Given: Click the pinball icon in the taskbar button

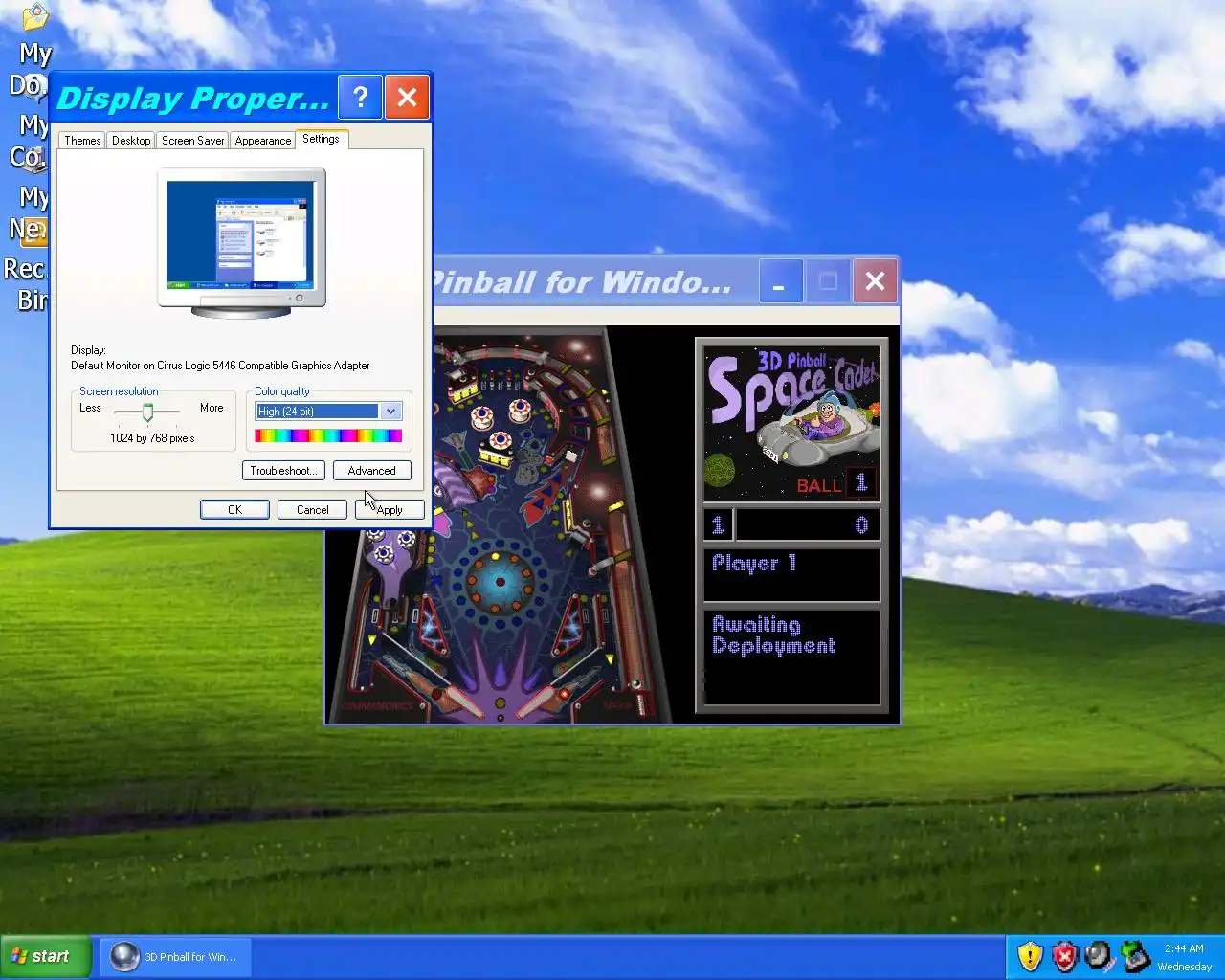Looking at the screenshot, I should (124, 956).
